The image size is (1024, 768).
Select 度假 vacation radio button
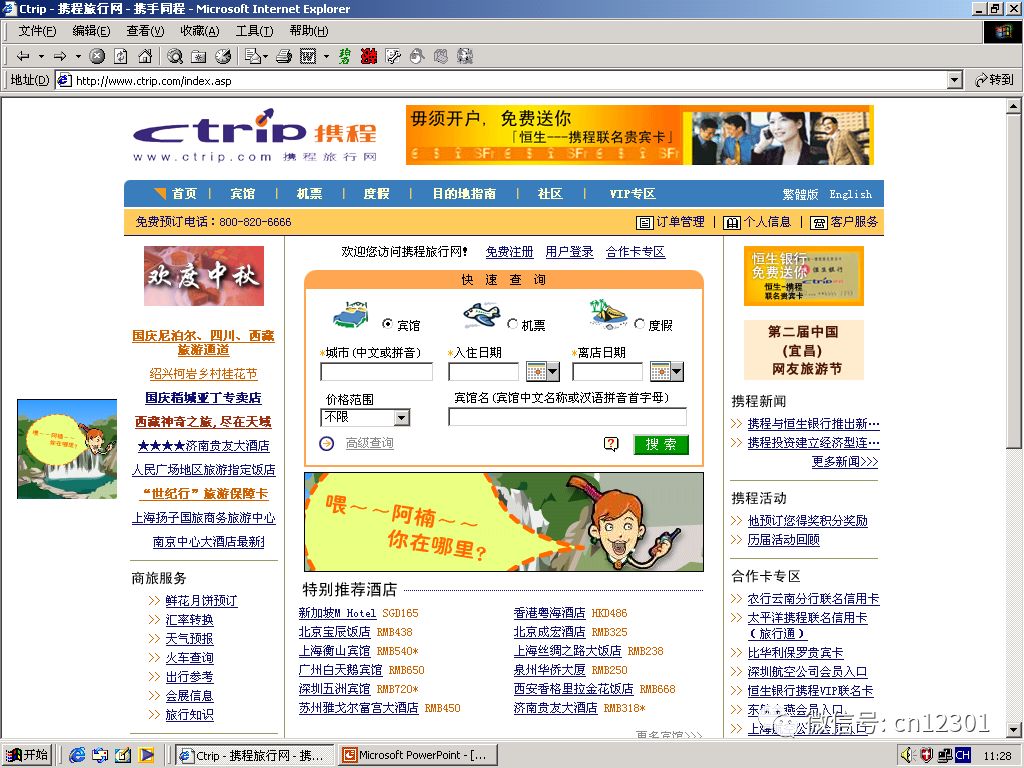click(639, 324)
